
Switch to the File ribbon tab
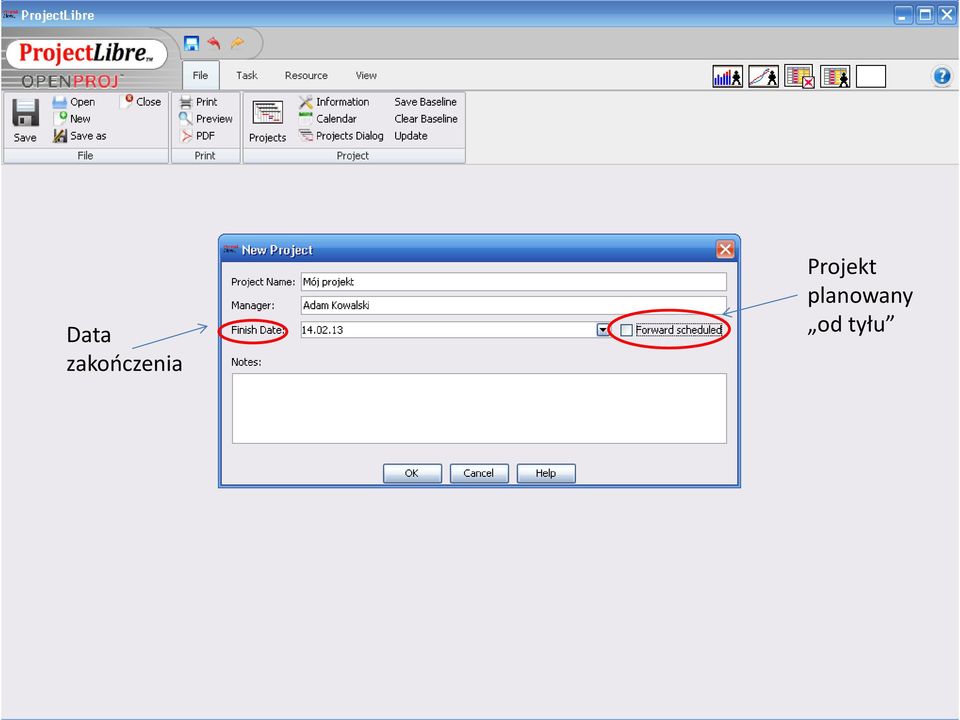coord(200,75)
